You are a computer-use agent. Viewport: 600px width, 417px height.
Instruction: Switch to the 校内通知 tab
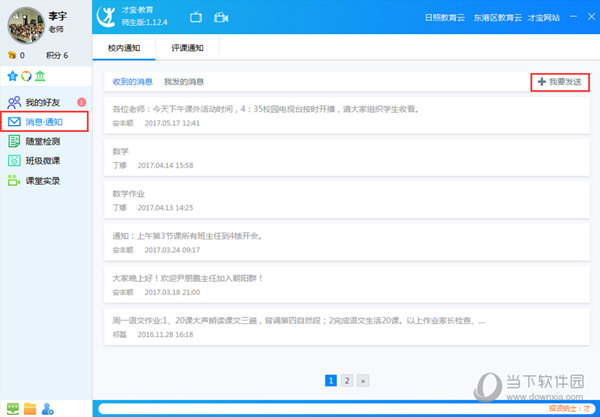(124, 48)
